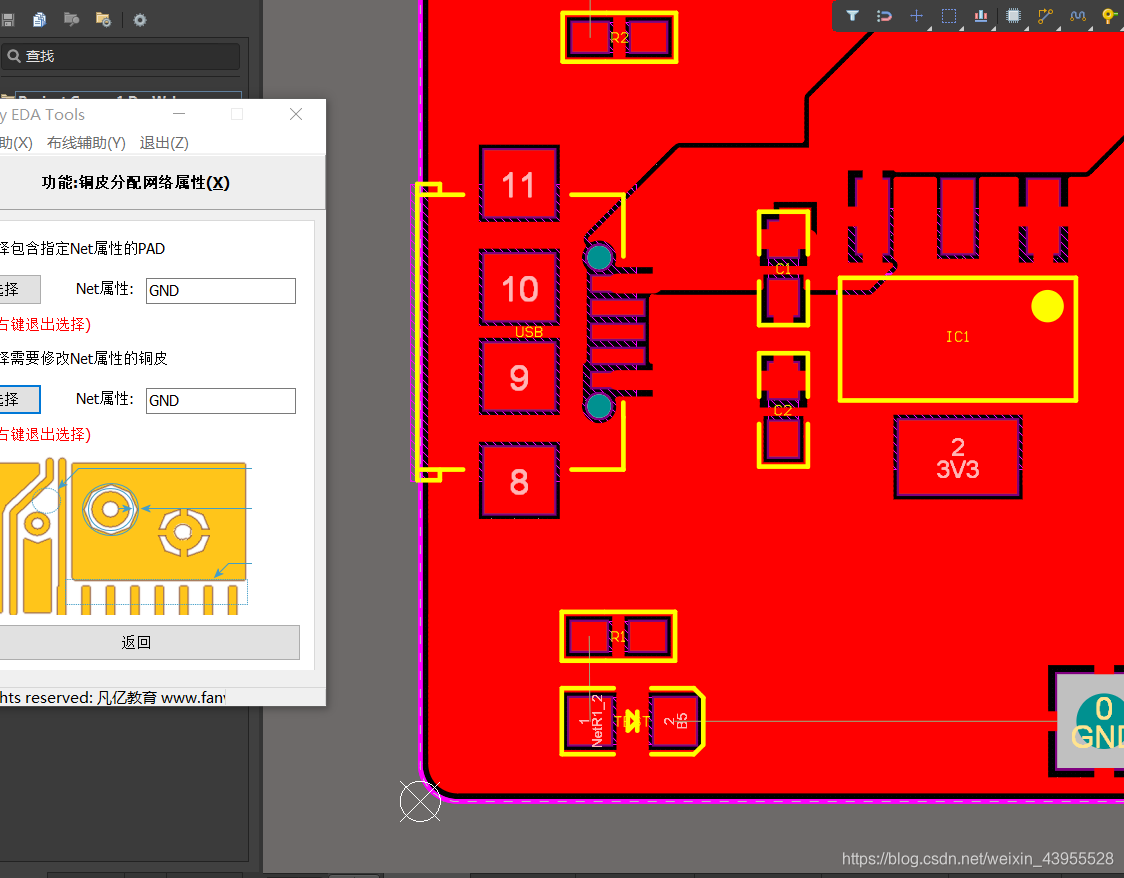The height and width of the screenshot is (878, 1124).
Task: Click the length tuning wave icon
Action: point(1077,16)
